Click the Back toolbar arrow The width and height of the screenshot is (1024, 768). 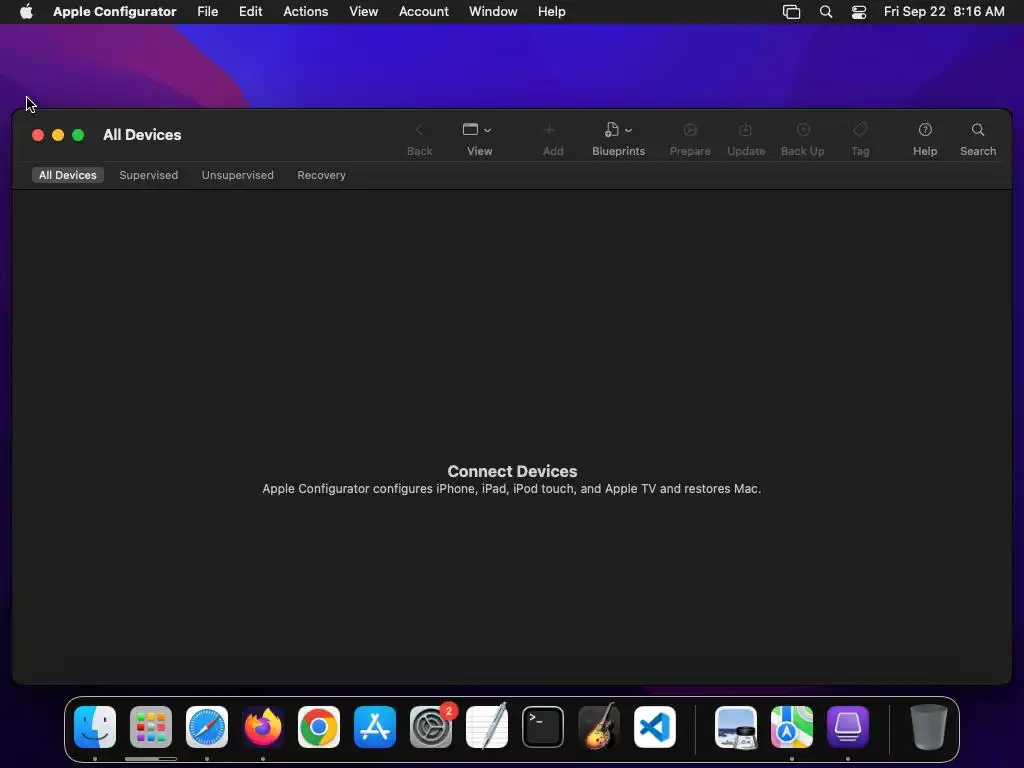[419, 130]
